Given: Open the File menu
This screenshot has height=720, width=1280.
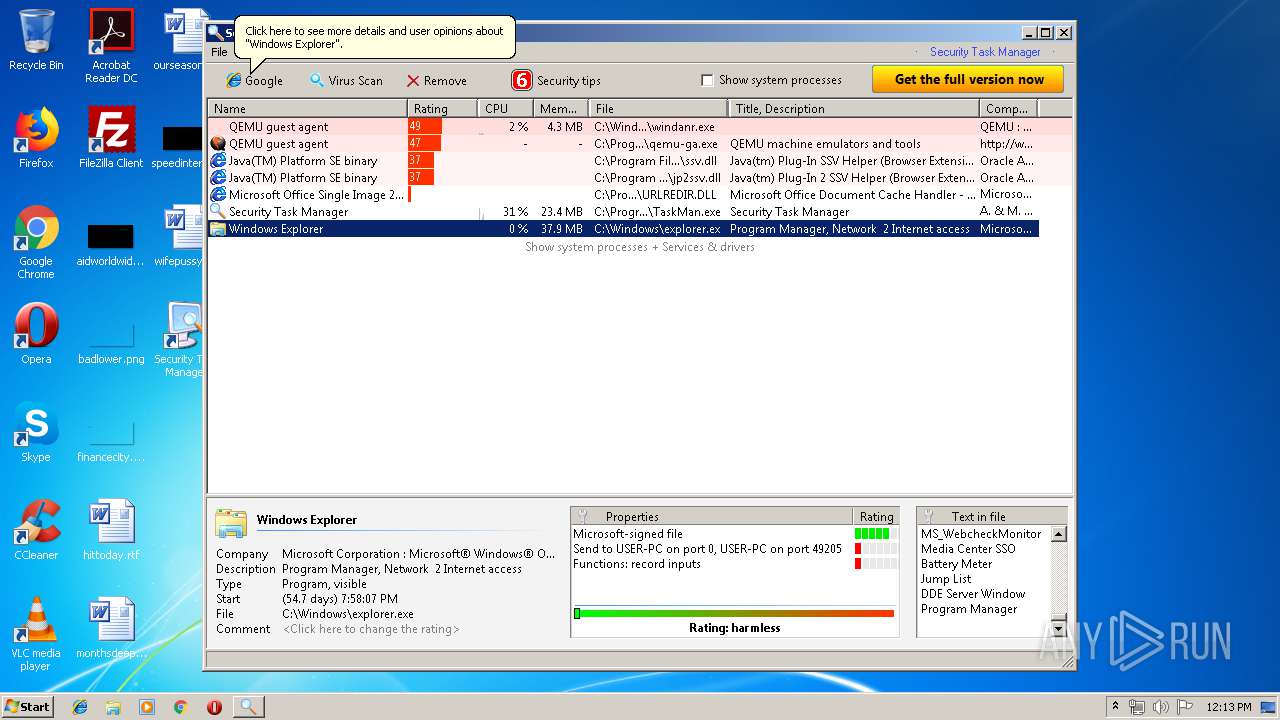Looking at the screenshot, I should coord(219,52).
